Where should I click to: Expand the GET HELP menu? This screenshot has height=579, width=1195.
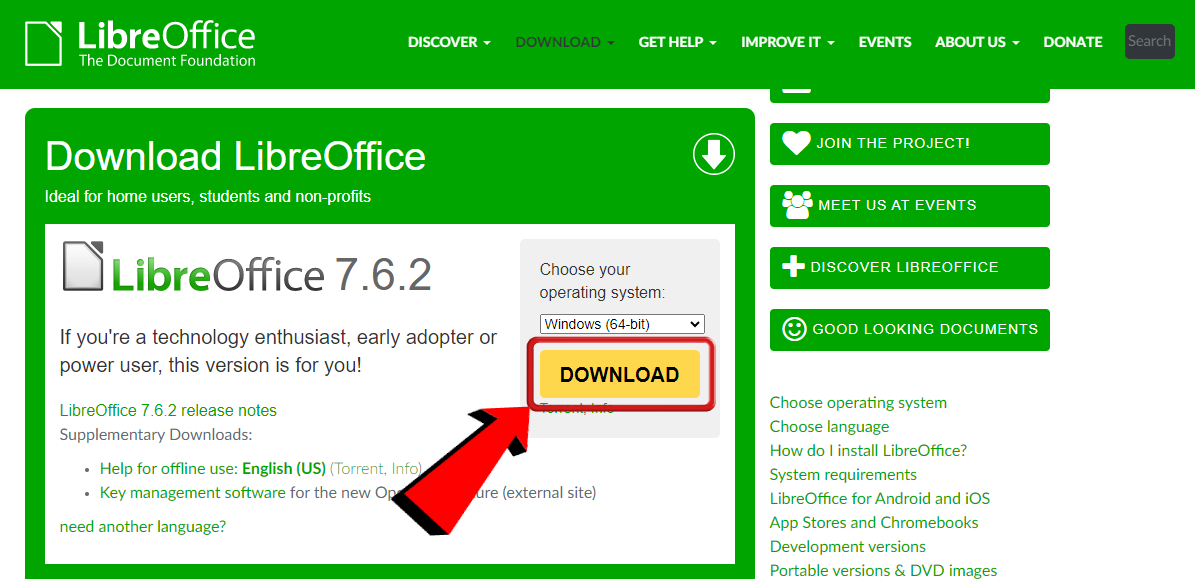click(x=677, y=42)
